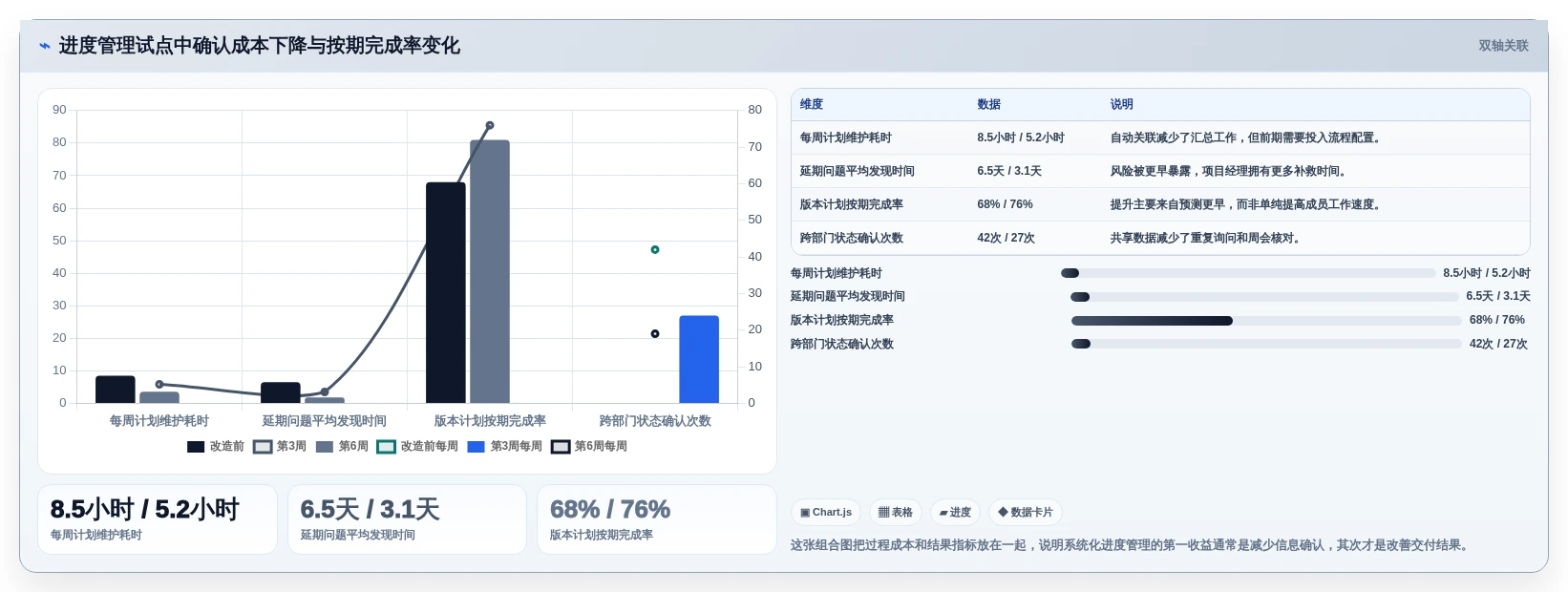Click table row 版本计划按期完成率

(1160, 204)
